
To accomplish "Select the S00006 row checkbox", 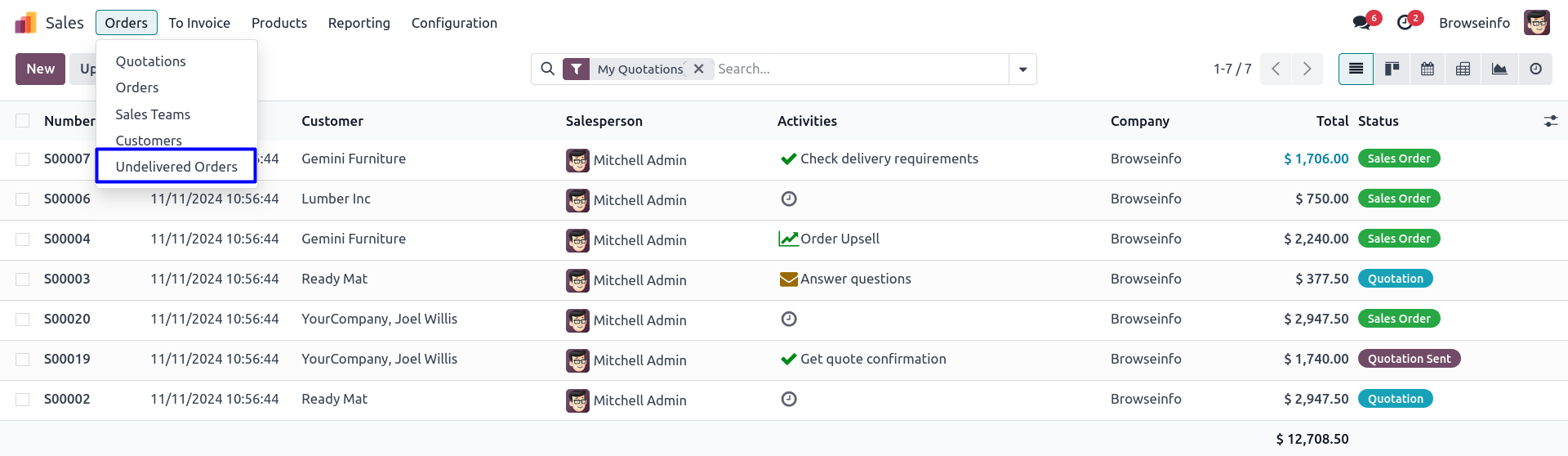I will tap(23, 199).
